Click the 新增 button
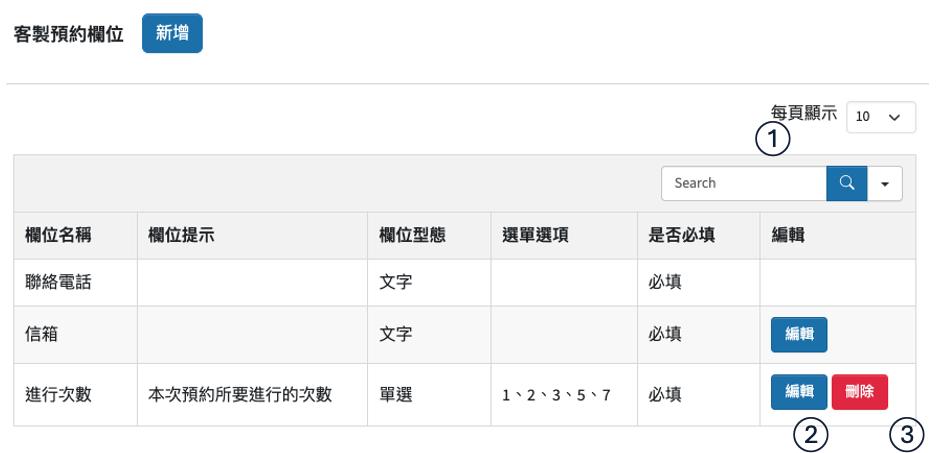This screenshot has height=453, width=946. [x=172, y=33]
